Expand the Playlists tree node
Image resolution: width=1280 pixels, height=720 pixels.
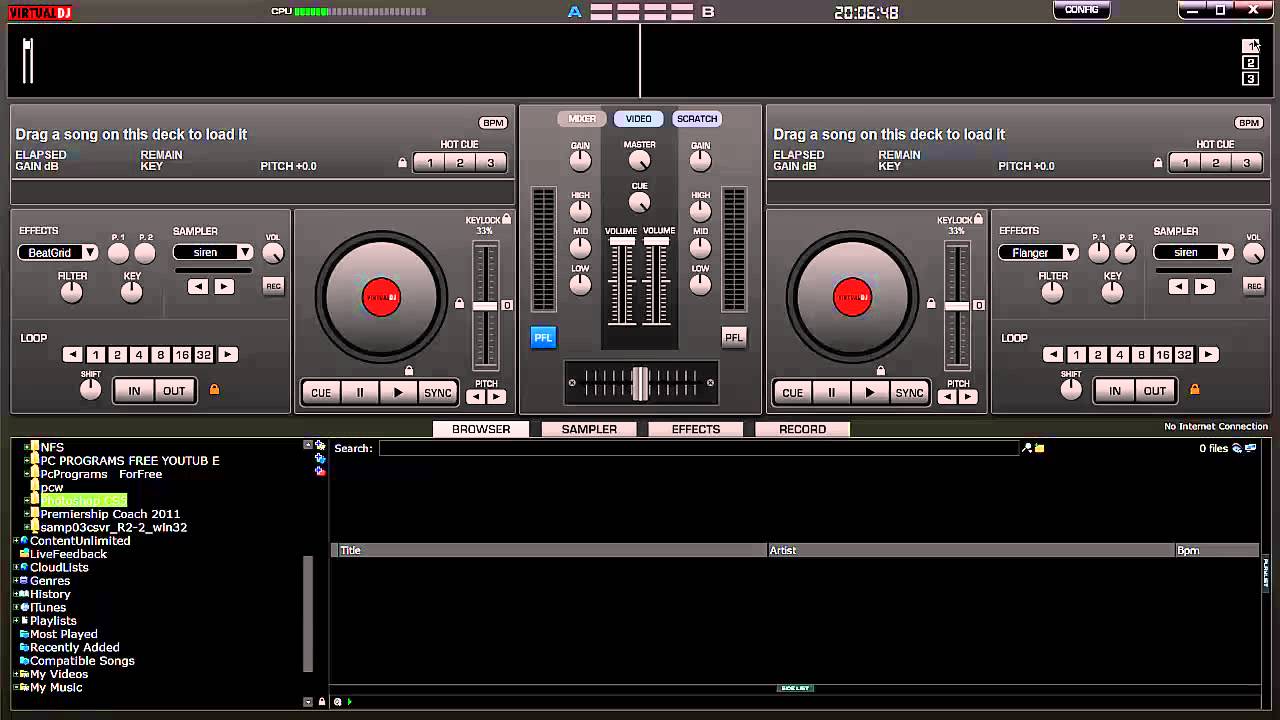point(16,621)
